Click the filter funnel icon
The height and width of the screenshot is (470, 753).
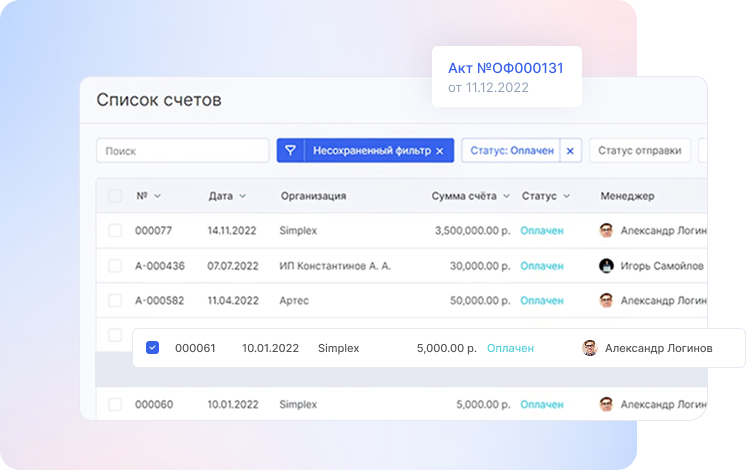[x=290, y=151]
